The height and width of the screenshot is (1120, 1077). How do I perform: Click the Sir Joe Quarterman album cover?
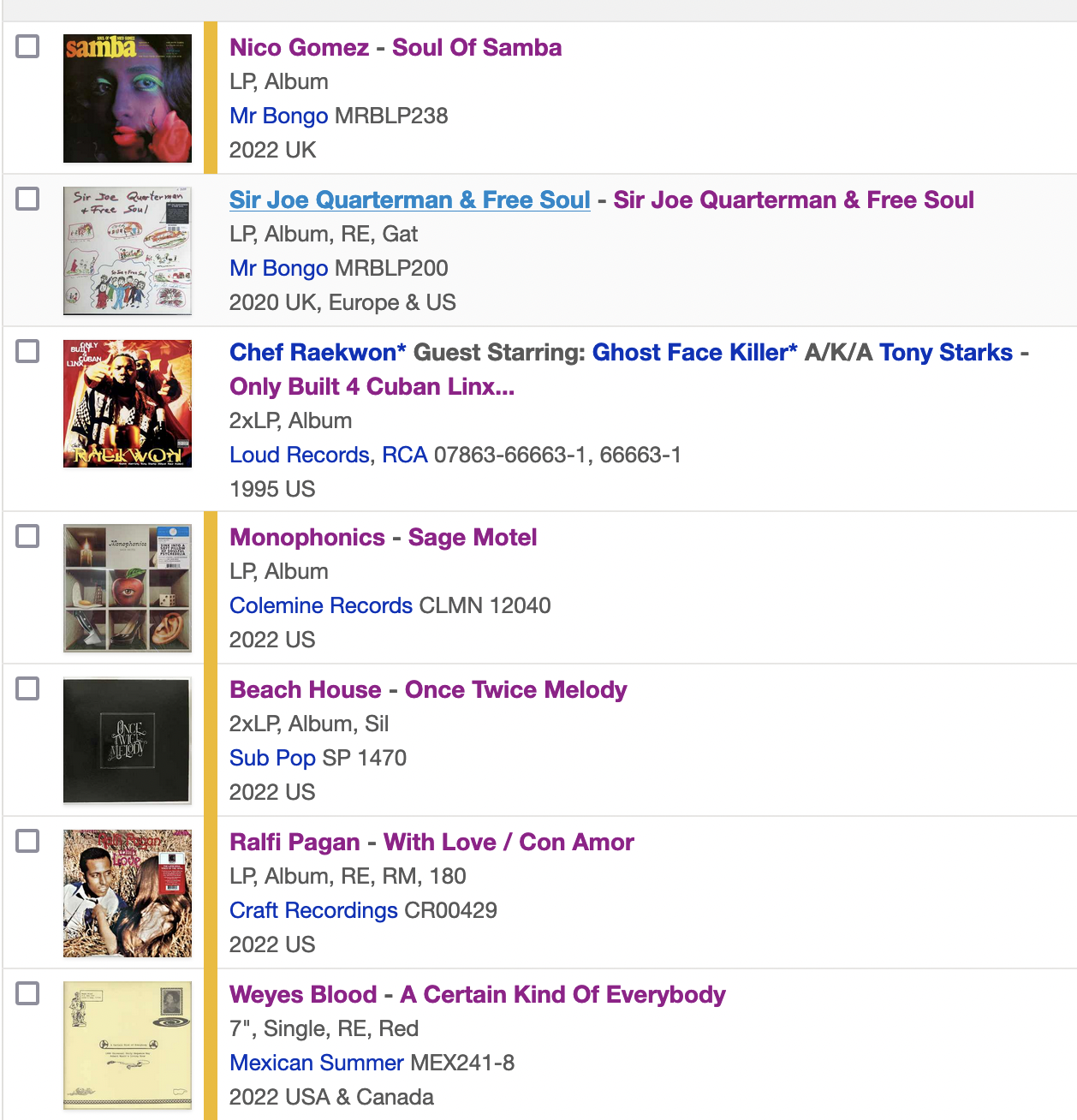[x=128, y=251]
